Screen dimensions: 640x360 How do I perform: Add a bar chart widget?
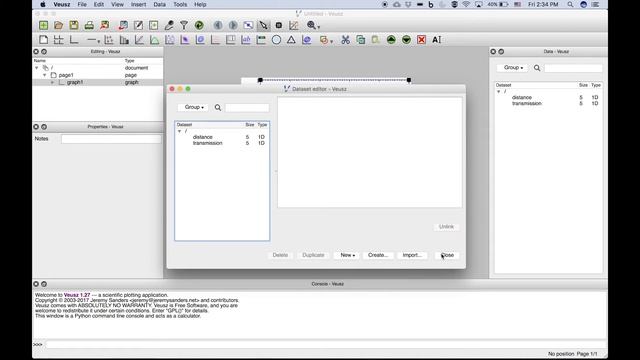click(x=124, y=40)
